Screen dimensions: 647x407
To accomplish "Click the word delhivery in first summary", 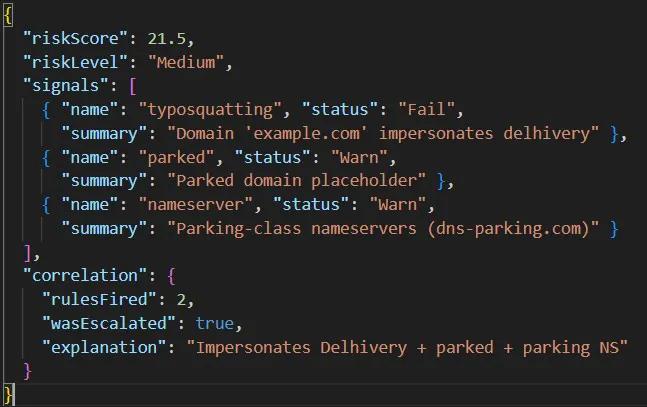I will (546, 134).
